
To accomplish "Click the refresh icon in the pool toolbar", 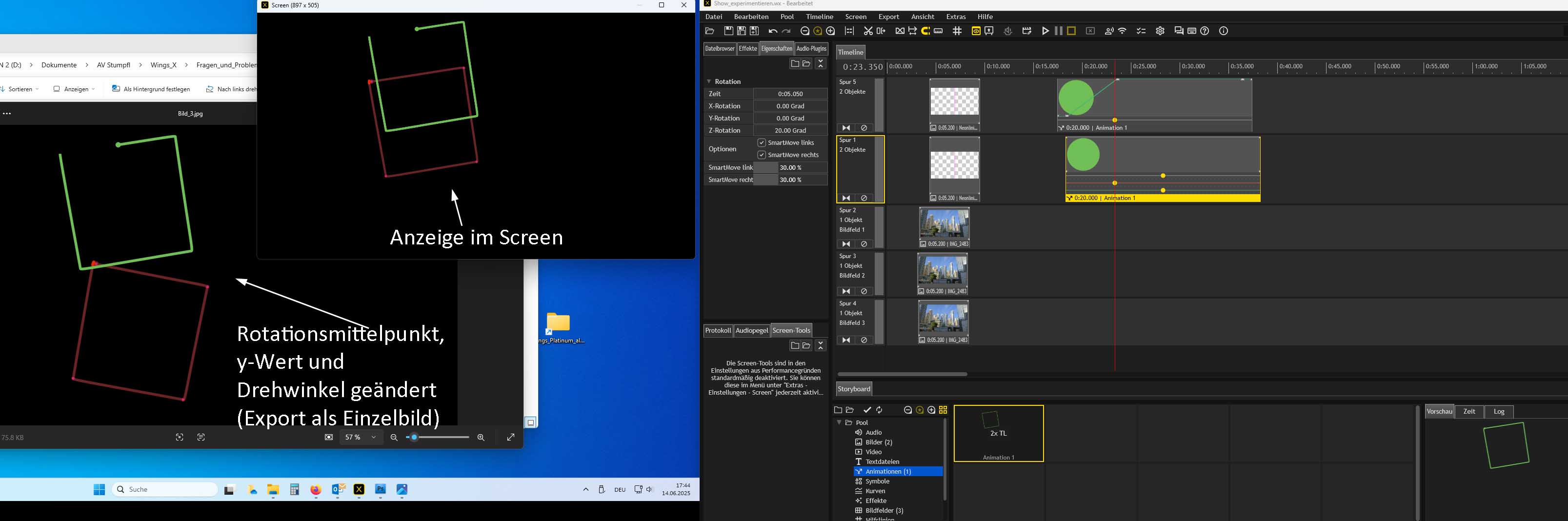I will point(880,410).
